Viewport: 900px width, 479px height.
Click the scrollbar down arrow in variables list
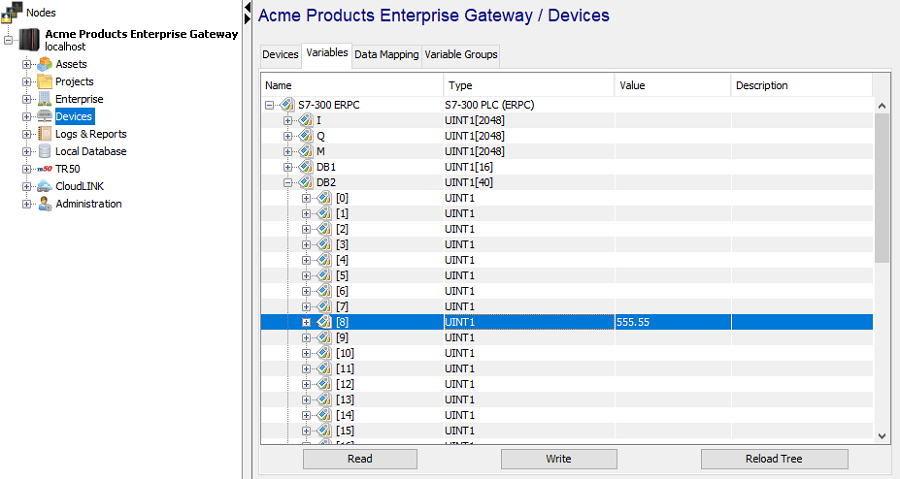pos(882,436)
